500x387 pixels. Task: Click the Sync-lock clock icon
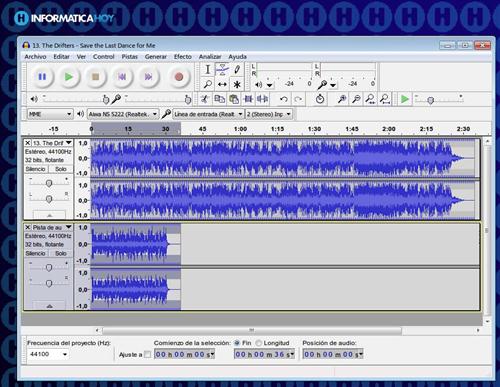[320, 99]
